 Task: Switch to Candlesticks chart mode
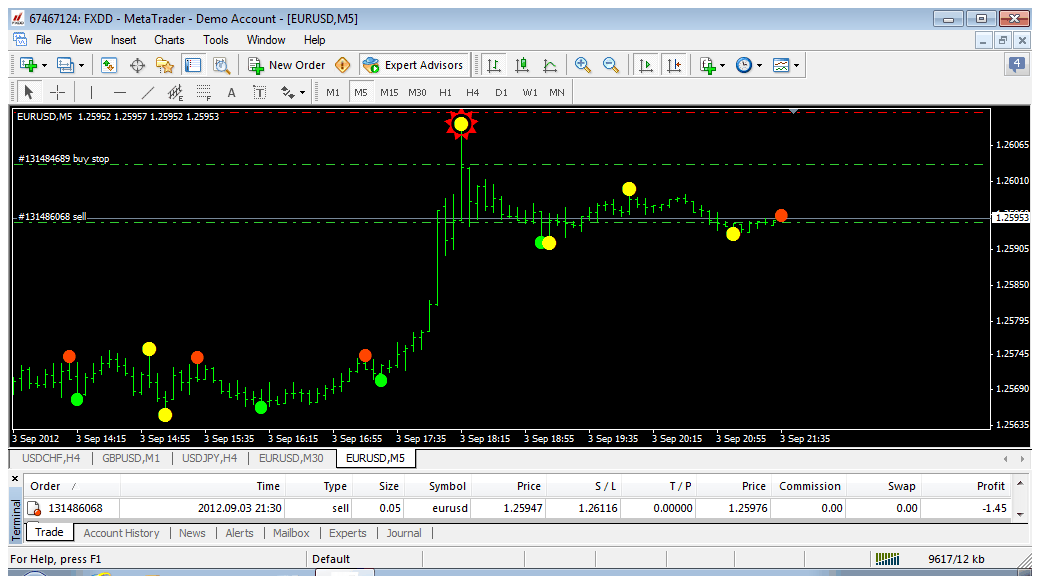(x=522, y=65)
